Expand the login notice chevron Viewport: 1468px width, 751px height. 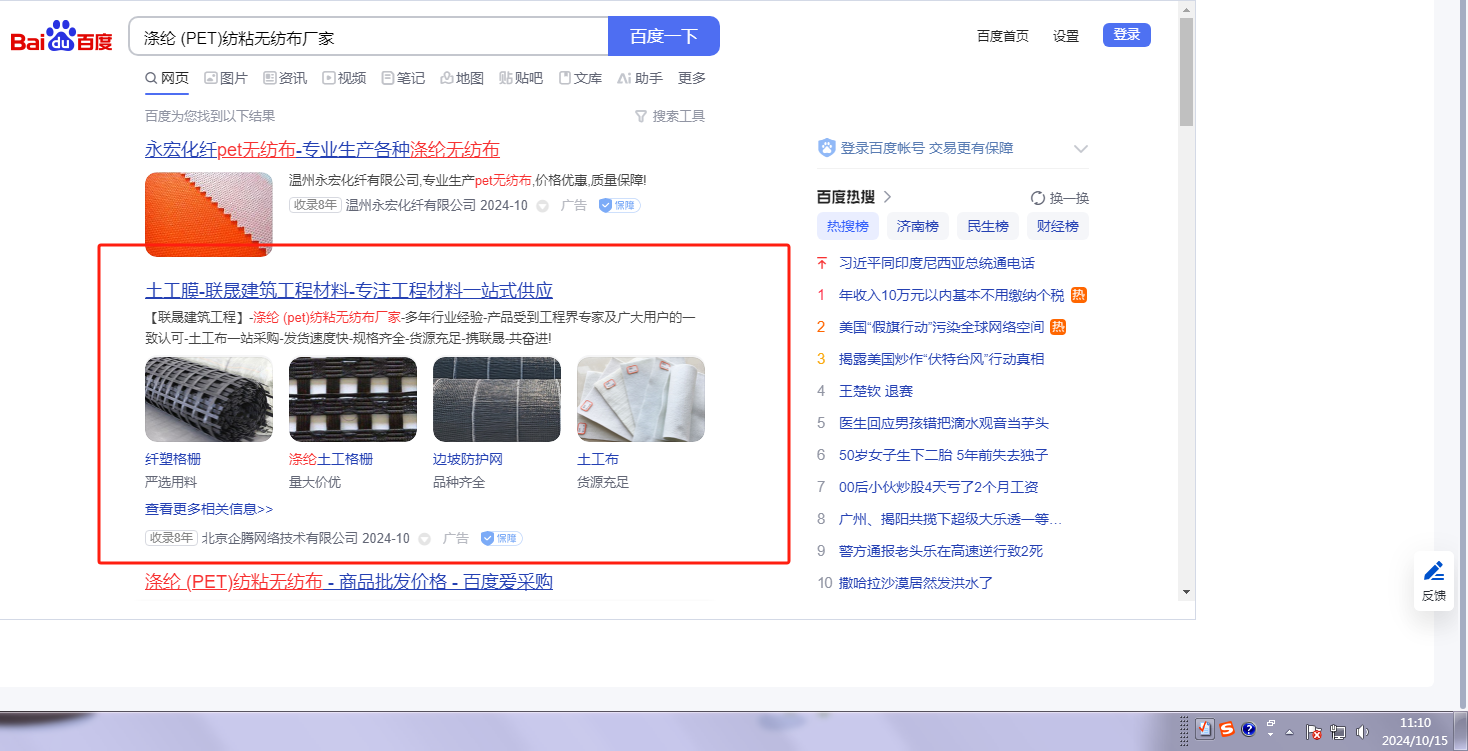pyautogui.click(x=1080, y=149)
